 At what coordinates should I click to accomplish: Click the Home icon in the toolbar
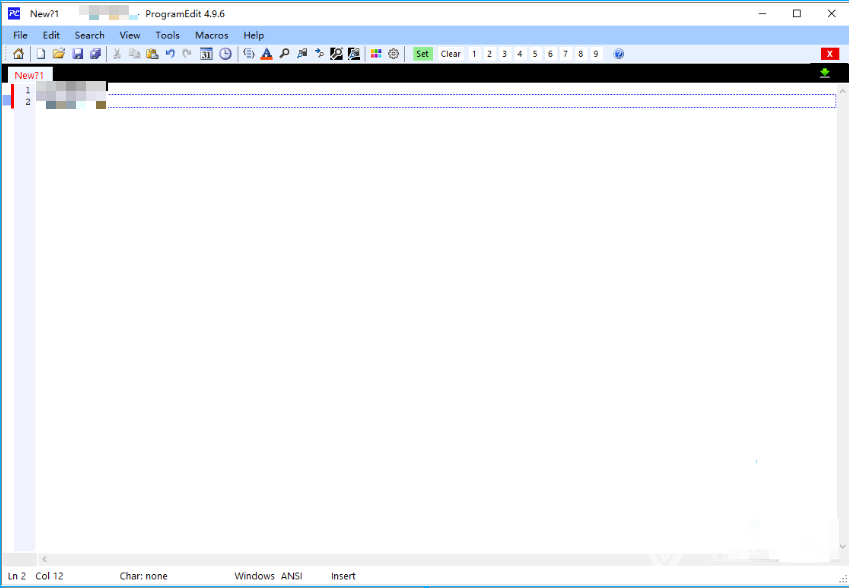point(18,54)
